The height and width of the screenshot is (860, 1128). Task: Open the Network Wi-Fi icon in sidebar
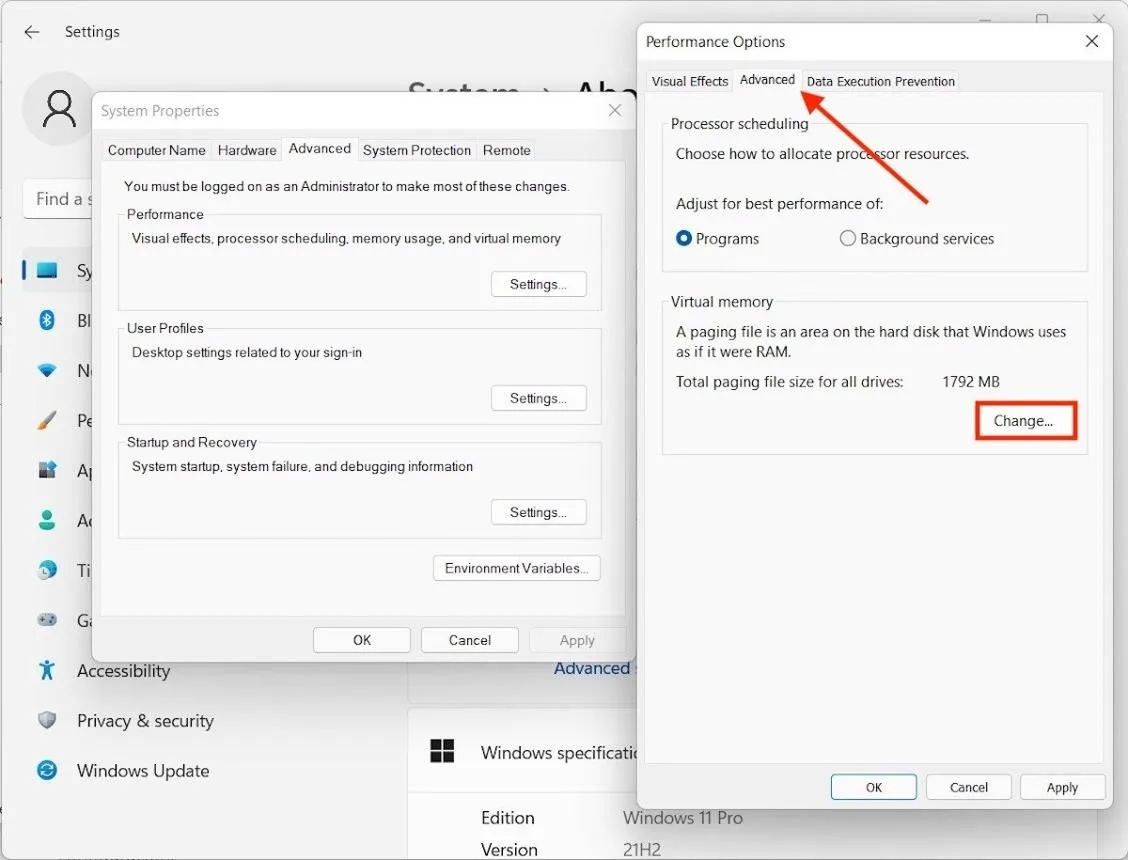[x=47, y=370]
